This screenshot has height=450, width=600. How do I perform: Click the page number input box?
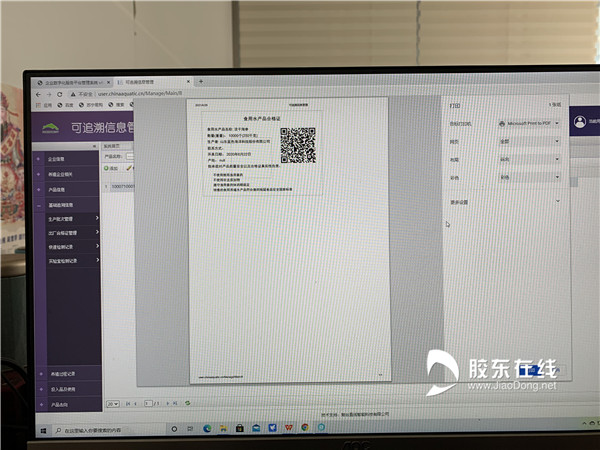(x=148, y=403)
